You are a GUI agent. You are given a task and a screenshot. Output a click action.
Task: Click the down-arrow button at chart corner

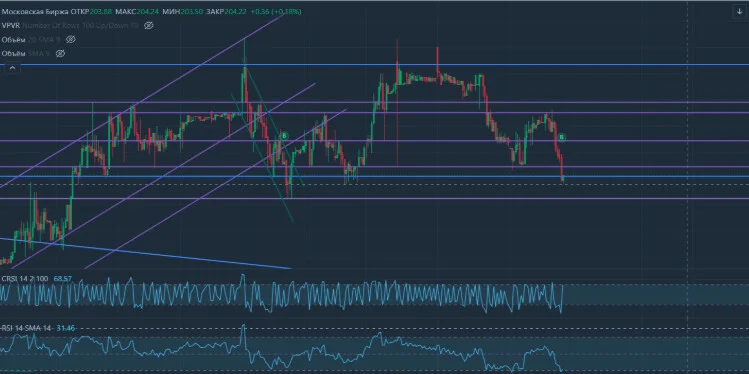click(738, 12)
